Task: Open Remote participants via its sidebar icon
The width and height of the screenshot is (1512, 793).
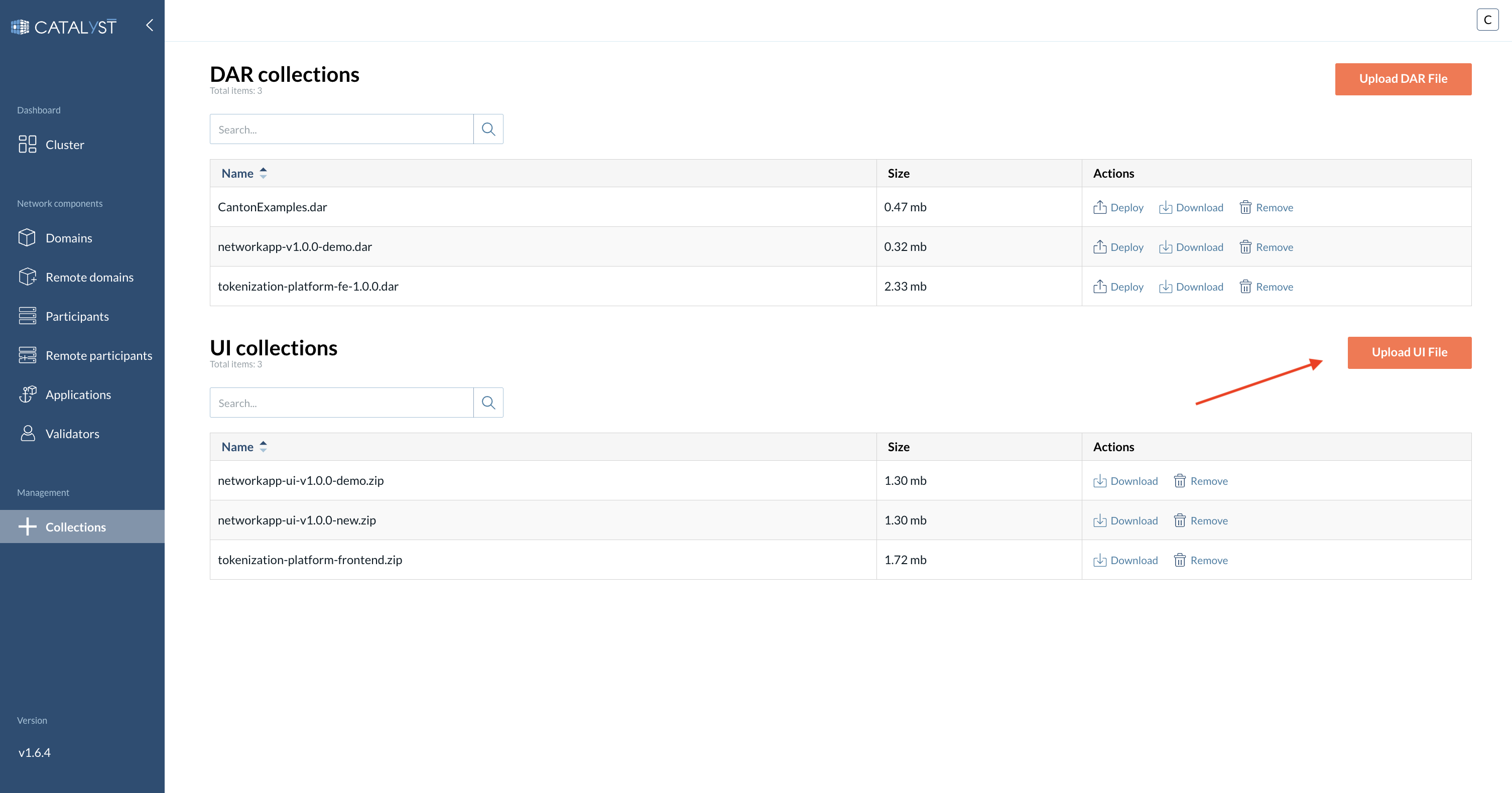Action: [x=27, y=355]
